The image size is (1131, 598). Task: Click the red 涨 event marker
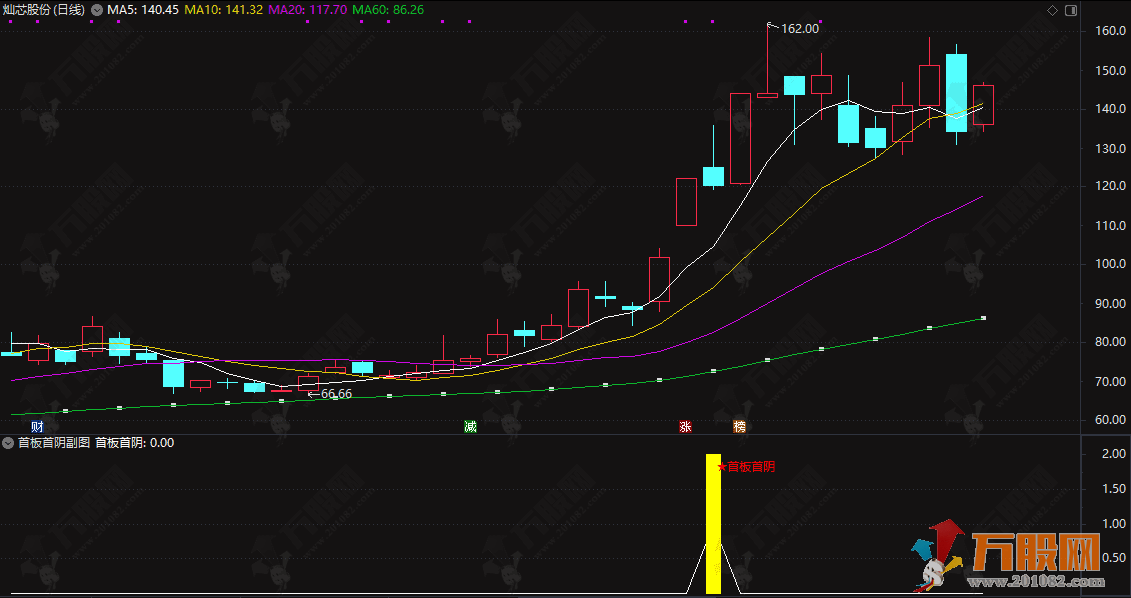point(686,427)
